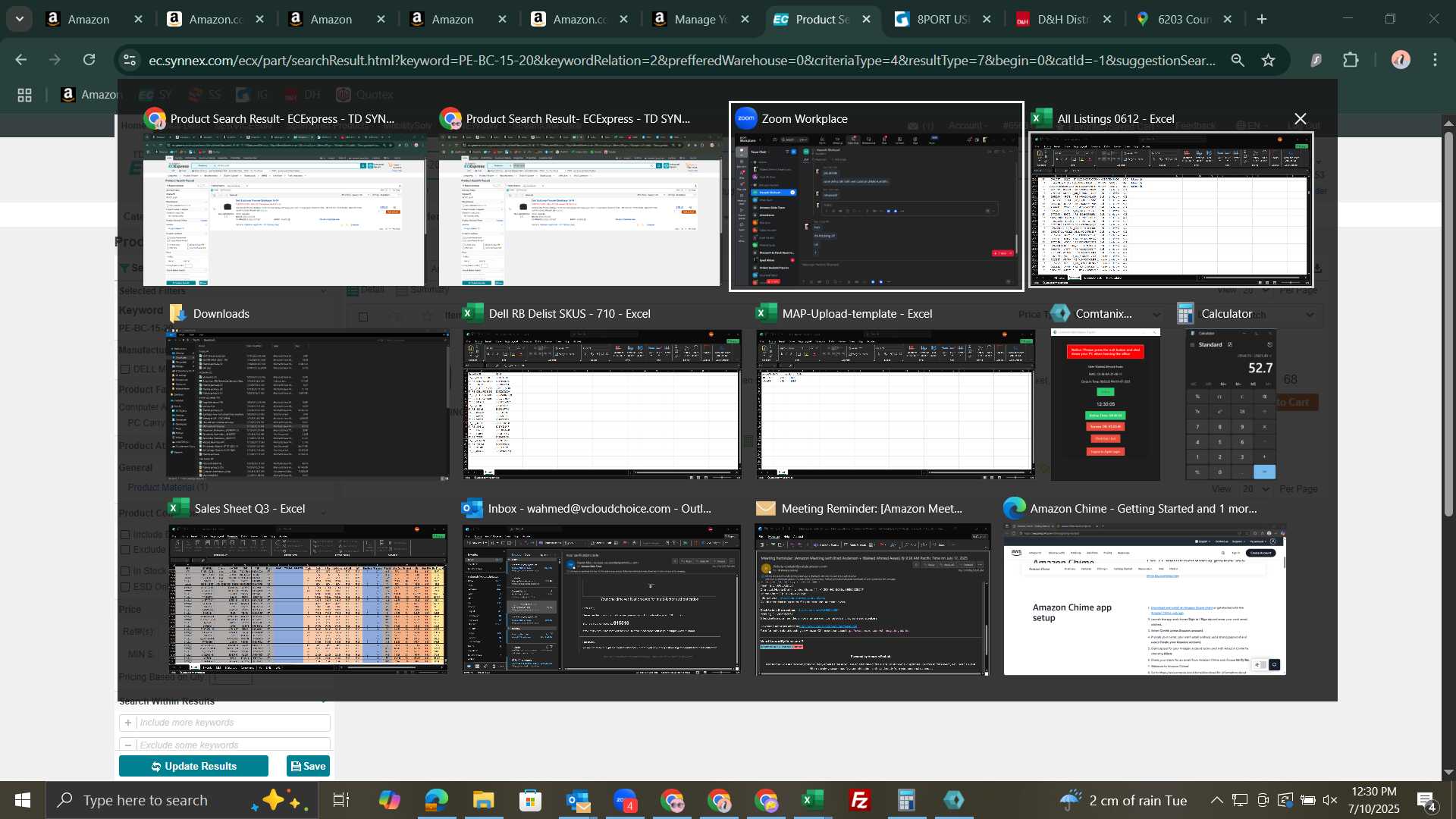Switch to Amazon Chime Edge window
This screenshot has width=1456, height=819.
point(1145,586)
